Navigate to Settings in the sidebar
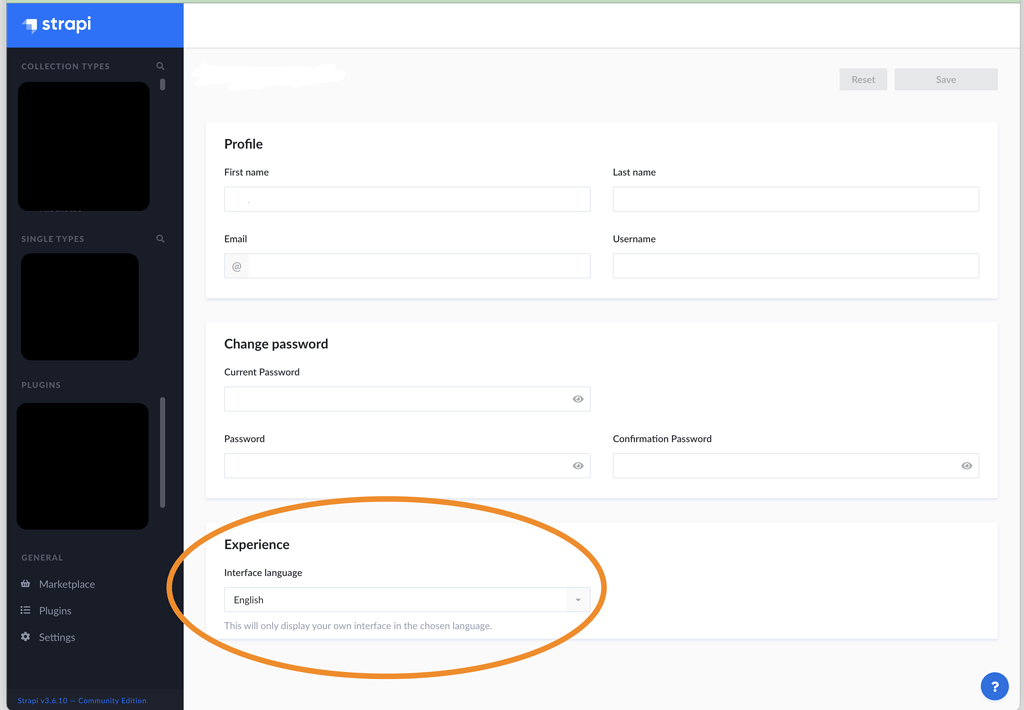1024x710 pixels. coord(57,637)
